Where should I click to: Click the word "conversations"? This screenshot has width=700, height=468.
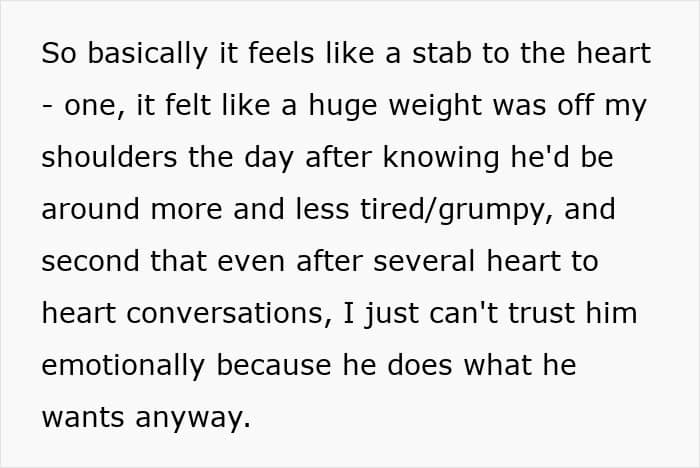204,314
